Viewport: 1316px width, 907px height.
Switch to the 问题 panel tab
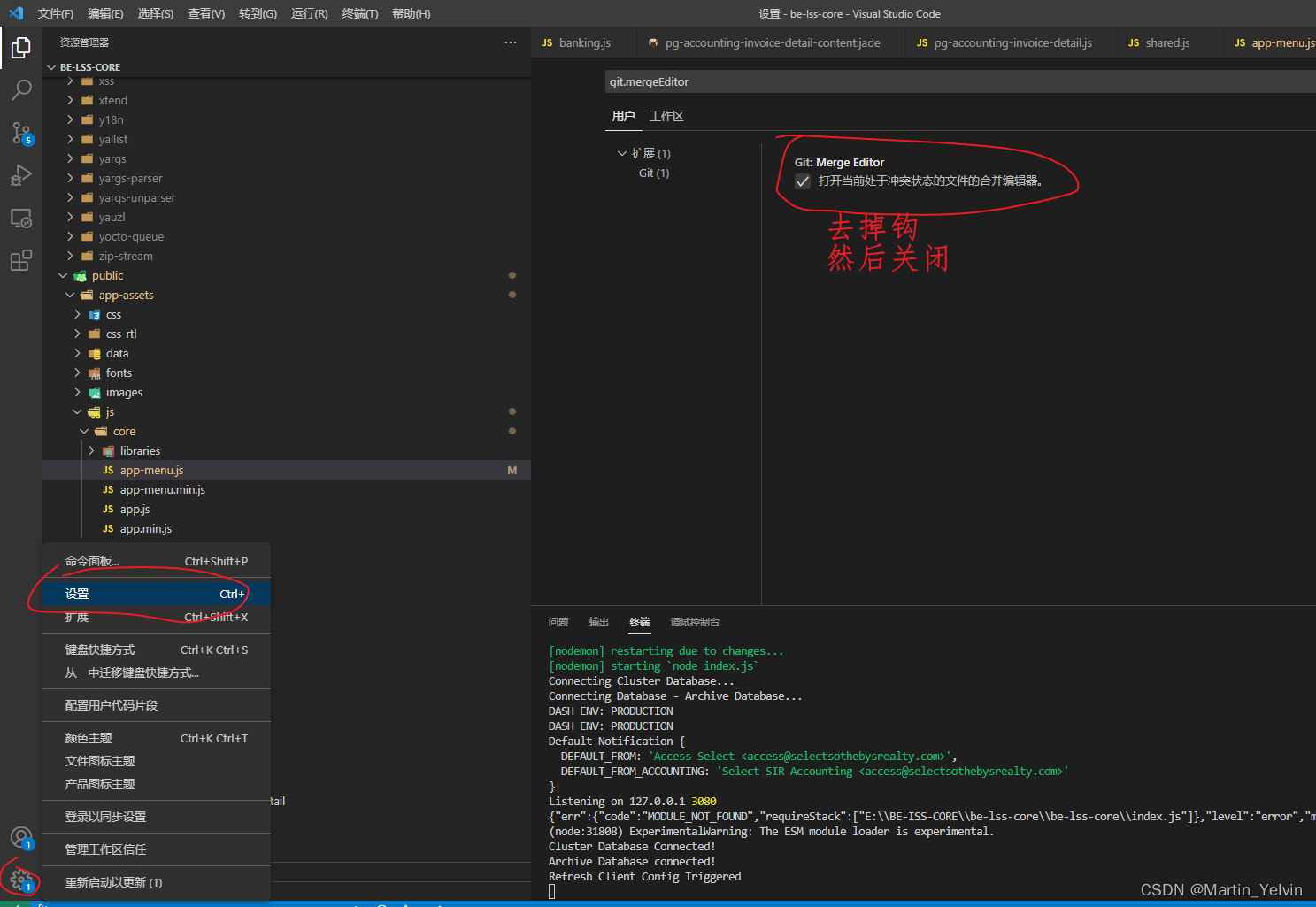pos(558,622)
